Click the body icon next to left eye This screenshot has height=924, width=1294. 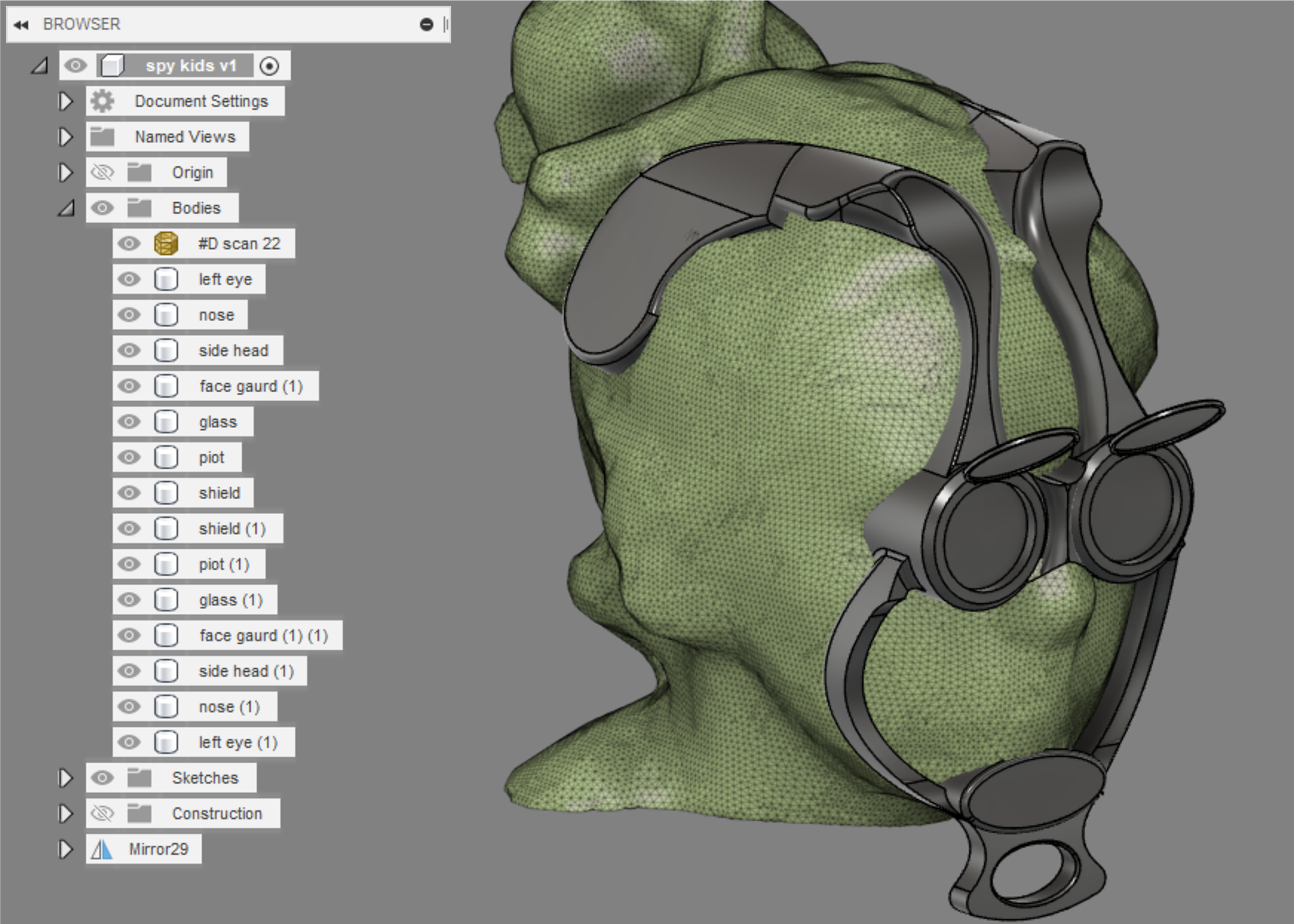point(166,279)
